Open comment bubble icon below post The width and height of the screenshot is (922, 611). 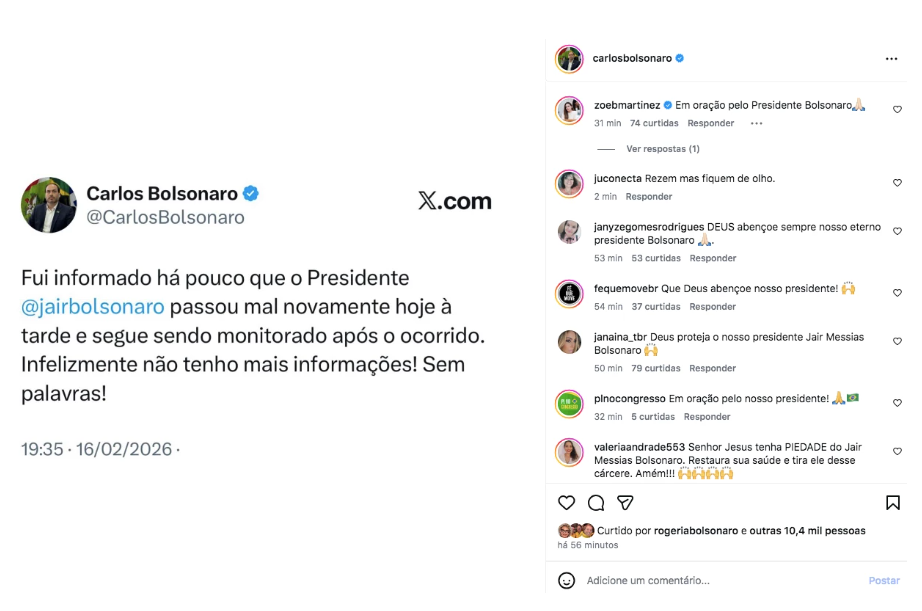coord(596,503)
